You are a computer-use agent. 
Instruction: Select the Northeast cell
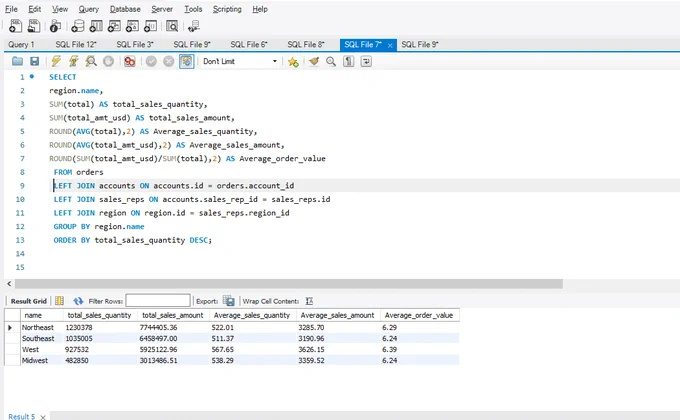(x=42, y=328)
